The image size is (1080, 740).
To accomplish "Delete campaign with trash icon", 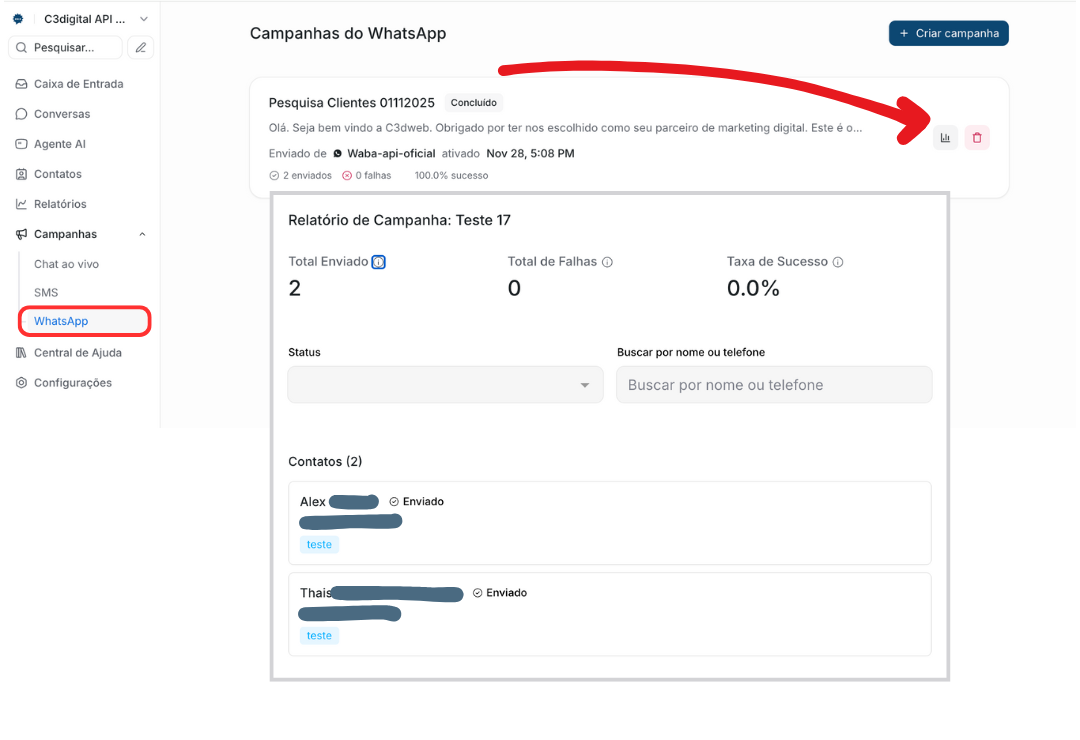I will point(977,138).
